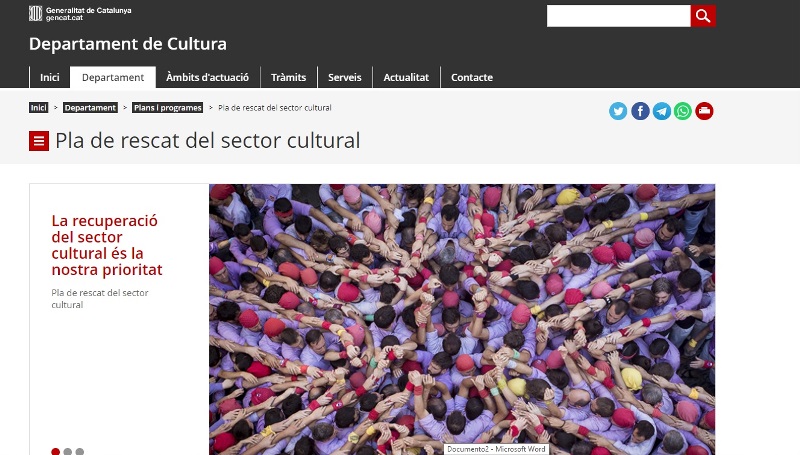Open the Àmbits d'actuació menu
This screenshot has width=800, height=455.
[x=208, y=77]
